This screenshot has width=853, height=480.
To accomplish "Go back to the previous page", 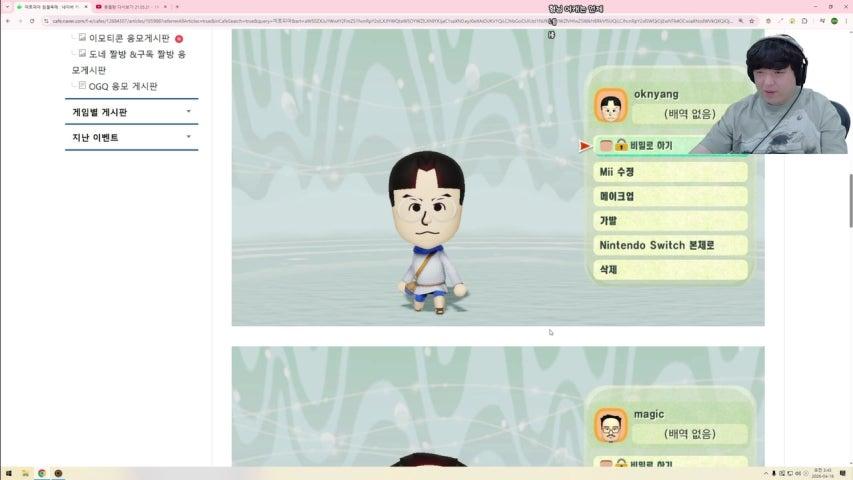I will pos(8,21).
